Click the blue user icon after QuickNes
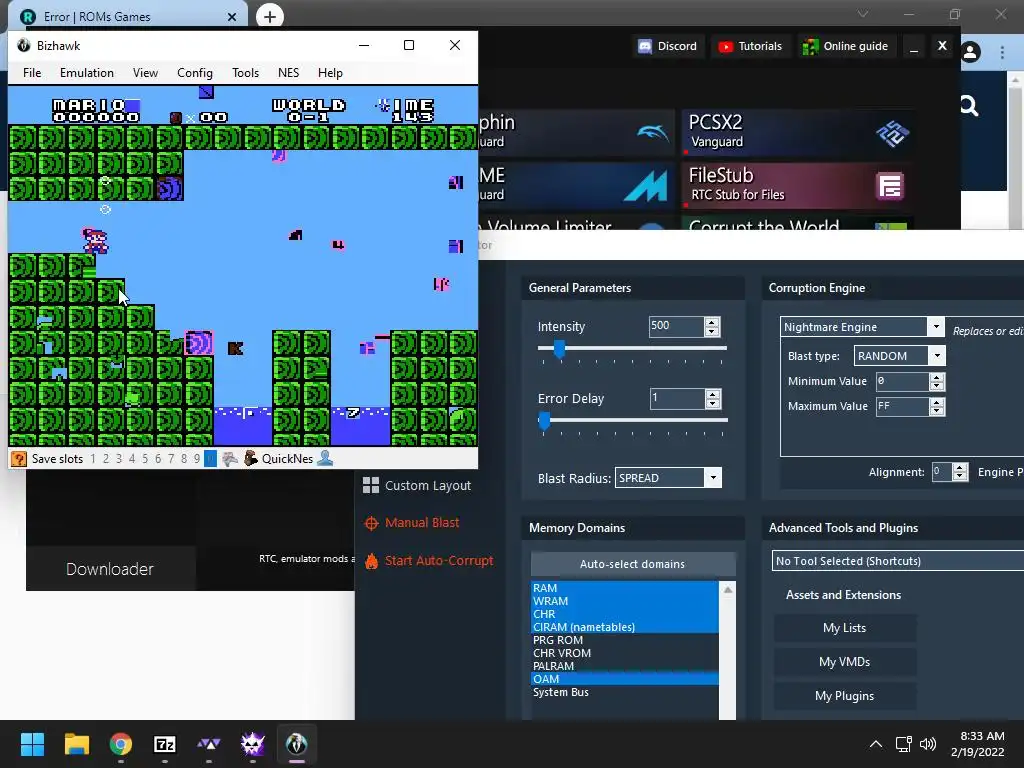Image resolution: width=1024 pixels, height=768 pixels. (x=325, y=458)
